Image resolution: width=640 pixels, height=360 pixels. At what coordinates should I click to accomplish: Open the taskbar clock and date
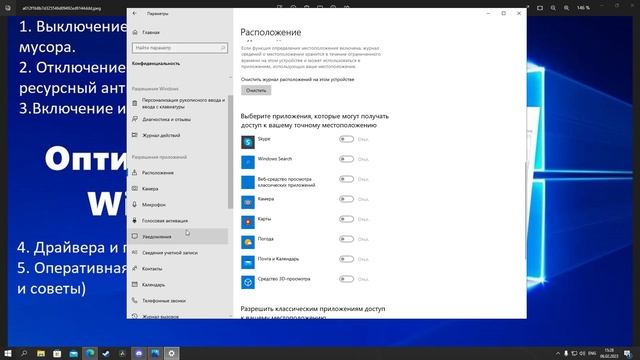point(609,353)
